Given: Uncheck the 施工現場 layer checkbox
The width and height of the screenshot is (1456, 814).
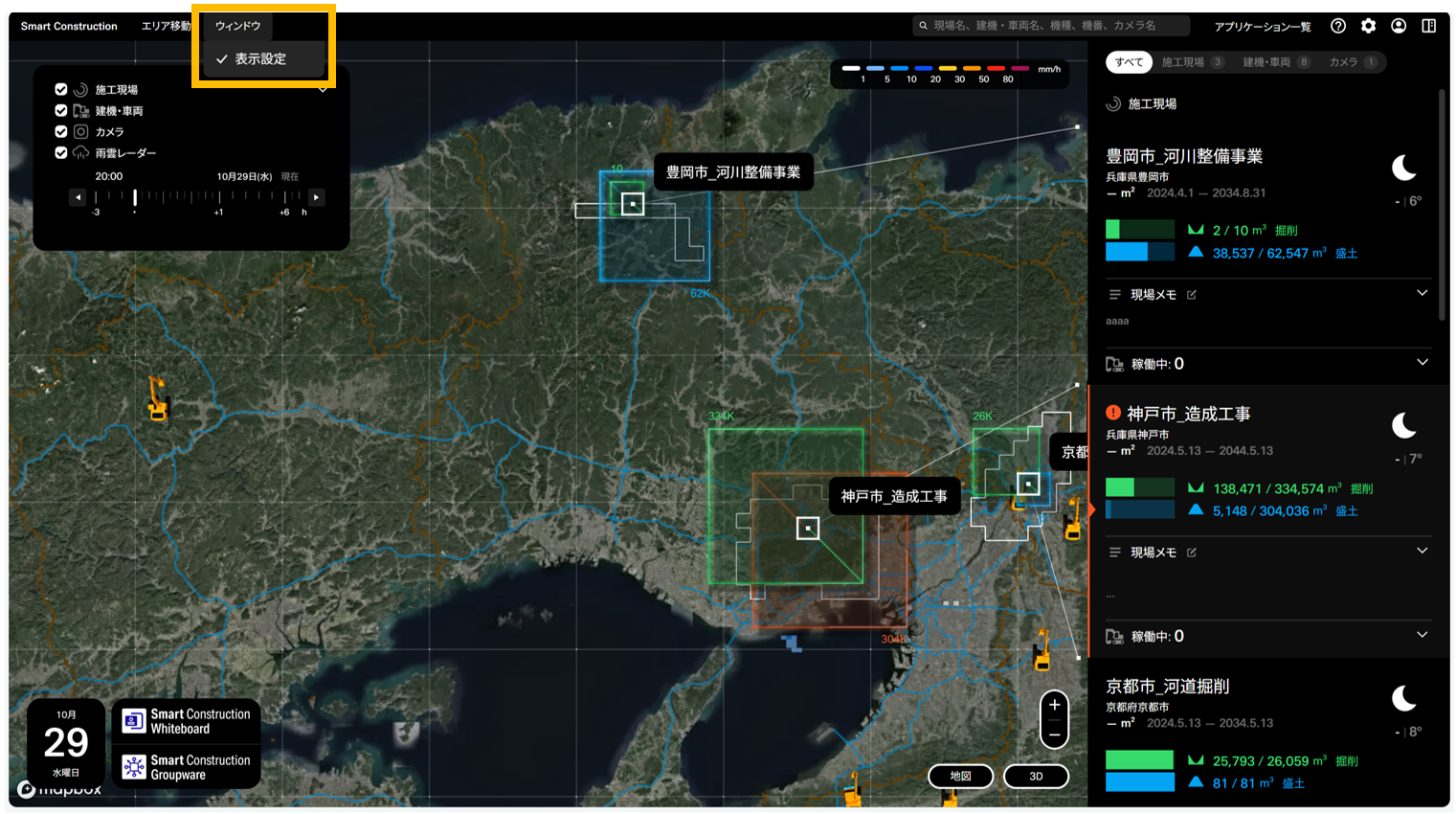Looking at the screenshot, I should [x=61, y=89].
